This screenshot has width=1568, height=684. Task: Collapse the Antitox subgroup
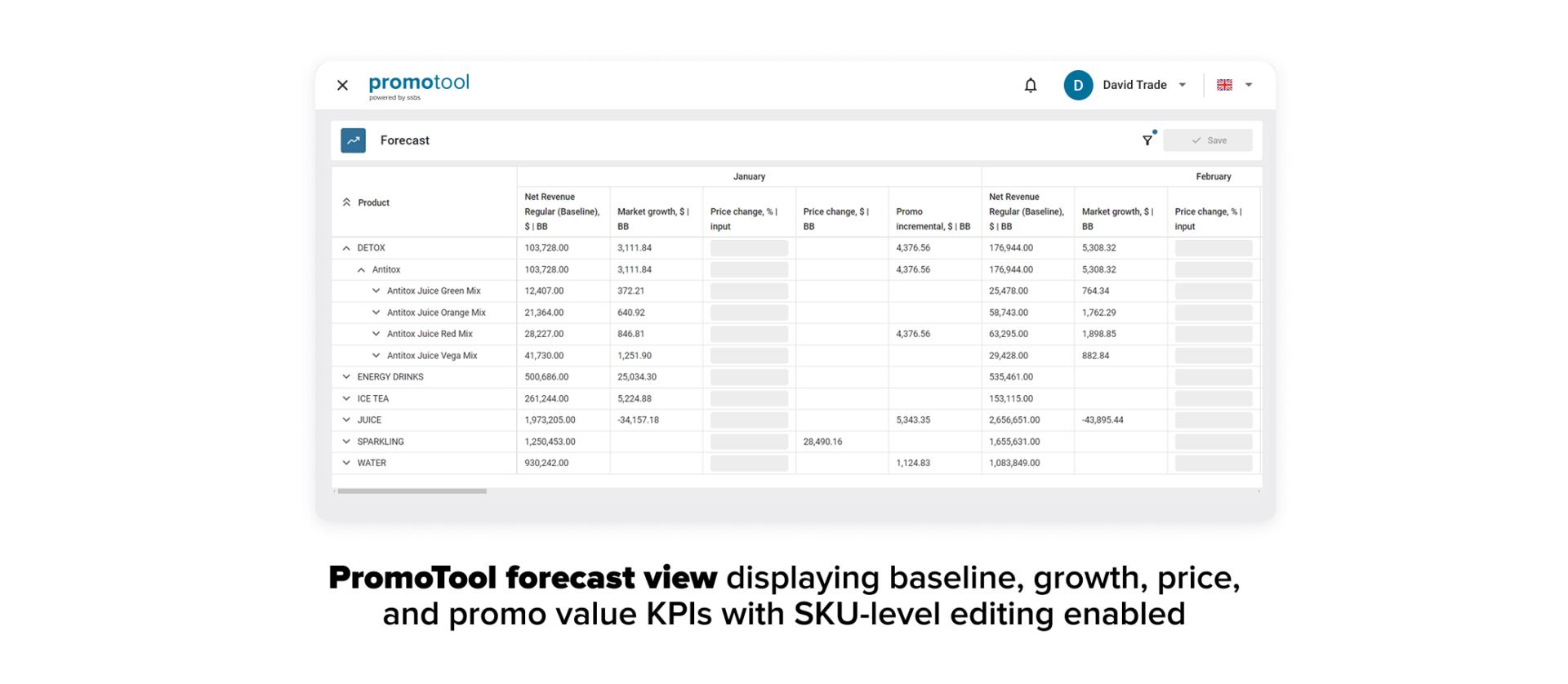tap(361, 269)
